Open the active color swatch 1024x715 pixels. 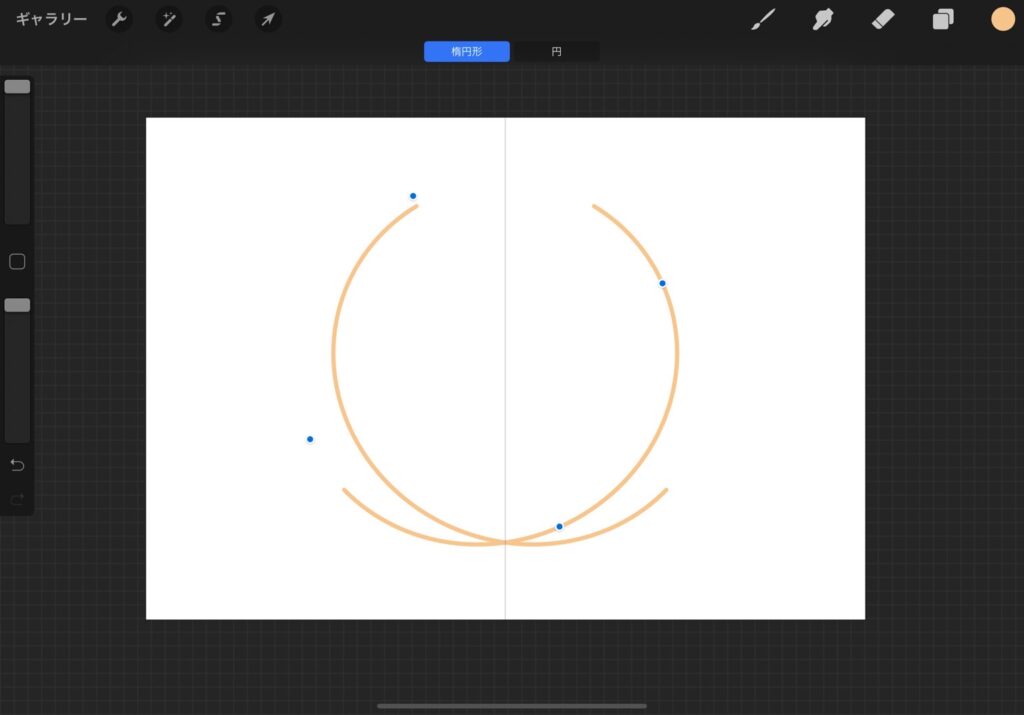pos(1002,17)
